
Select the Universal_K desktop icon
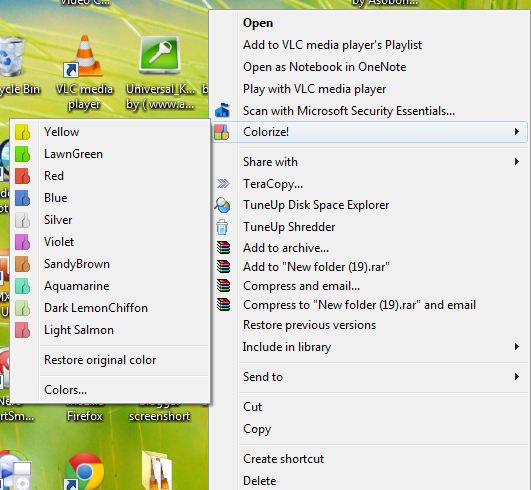point(160,73)
